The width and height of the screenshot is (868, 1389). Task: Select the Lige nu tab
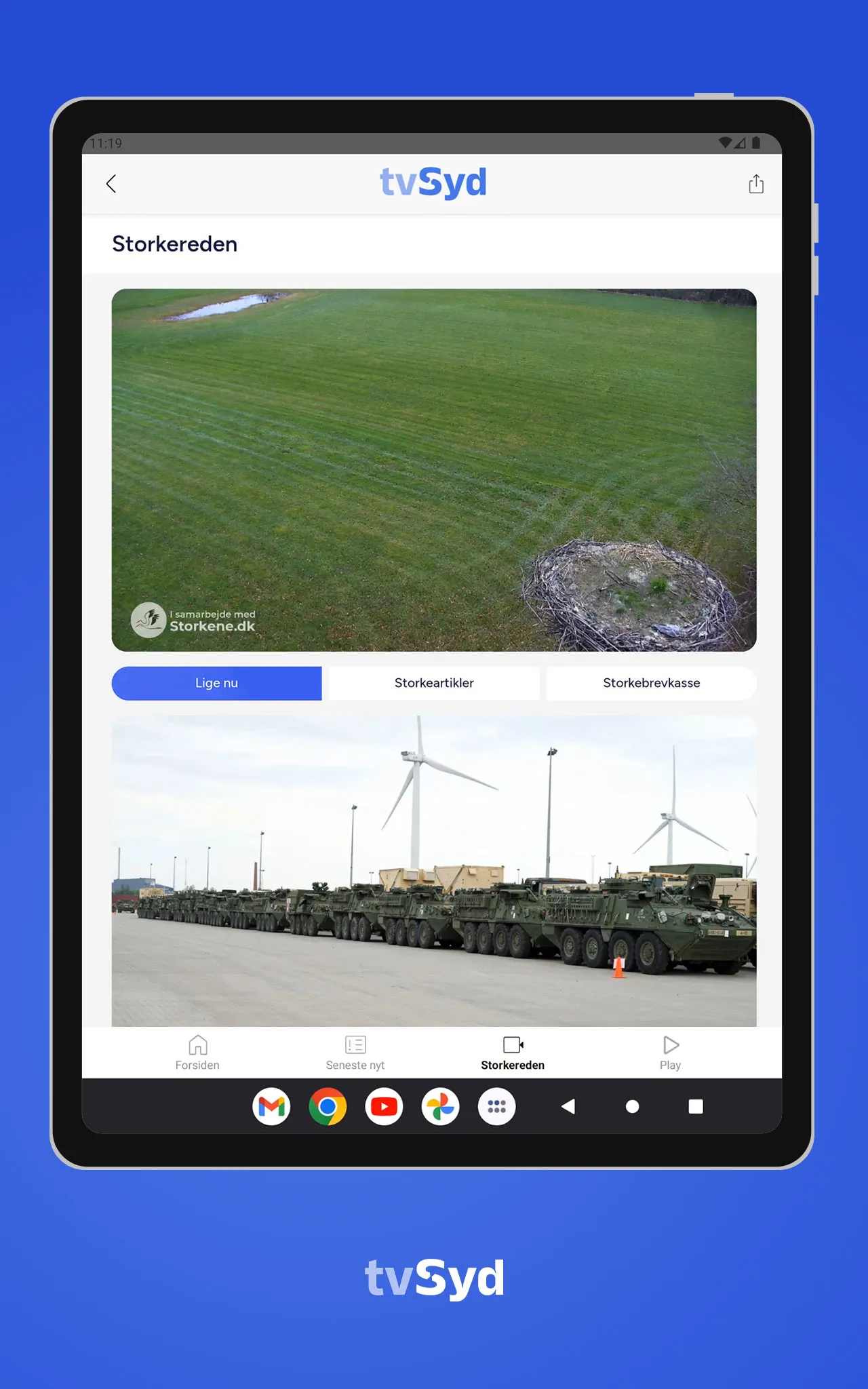pos(216,683)
